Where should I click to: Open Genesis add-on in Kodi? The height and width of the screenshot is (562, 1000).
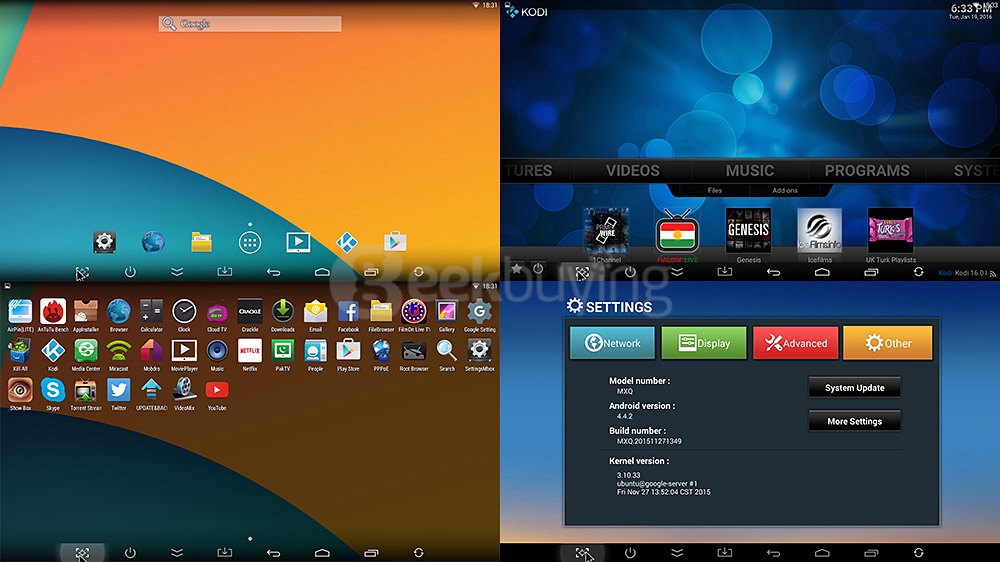coord(748,235)
